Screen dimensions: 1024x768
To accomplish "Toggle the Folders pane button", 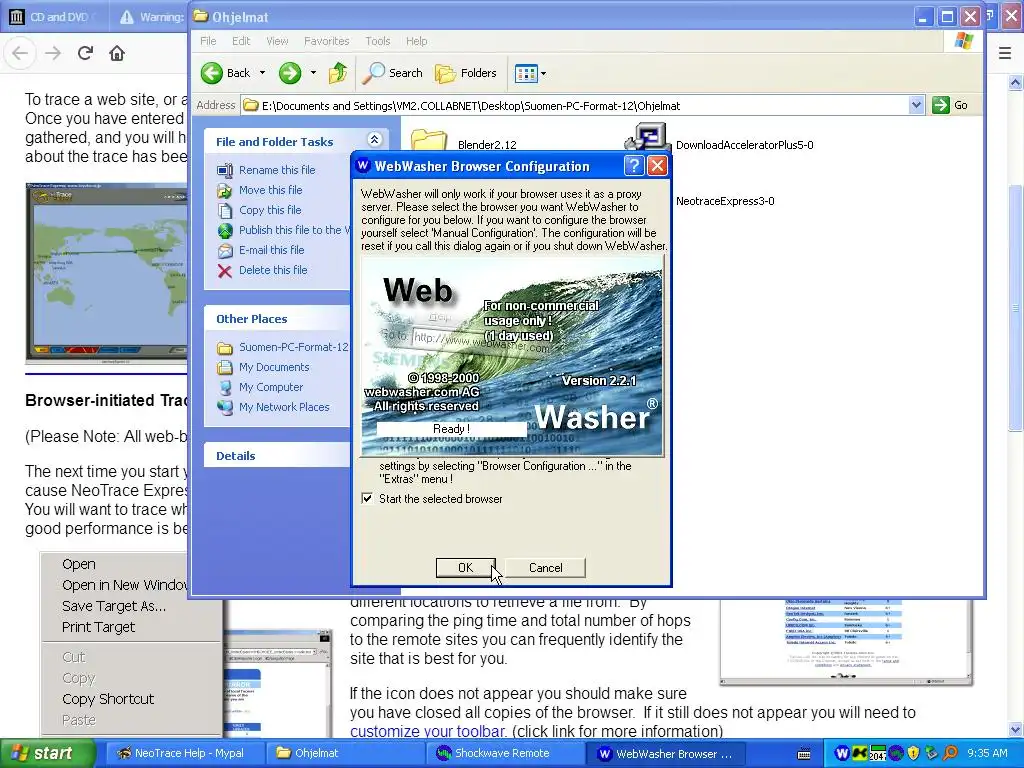I will (466, 73).
